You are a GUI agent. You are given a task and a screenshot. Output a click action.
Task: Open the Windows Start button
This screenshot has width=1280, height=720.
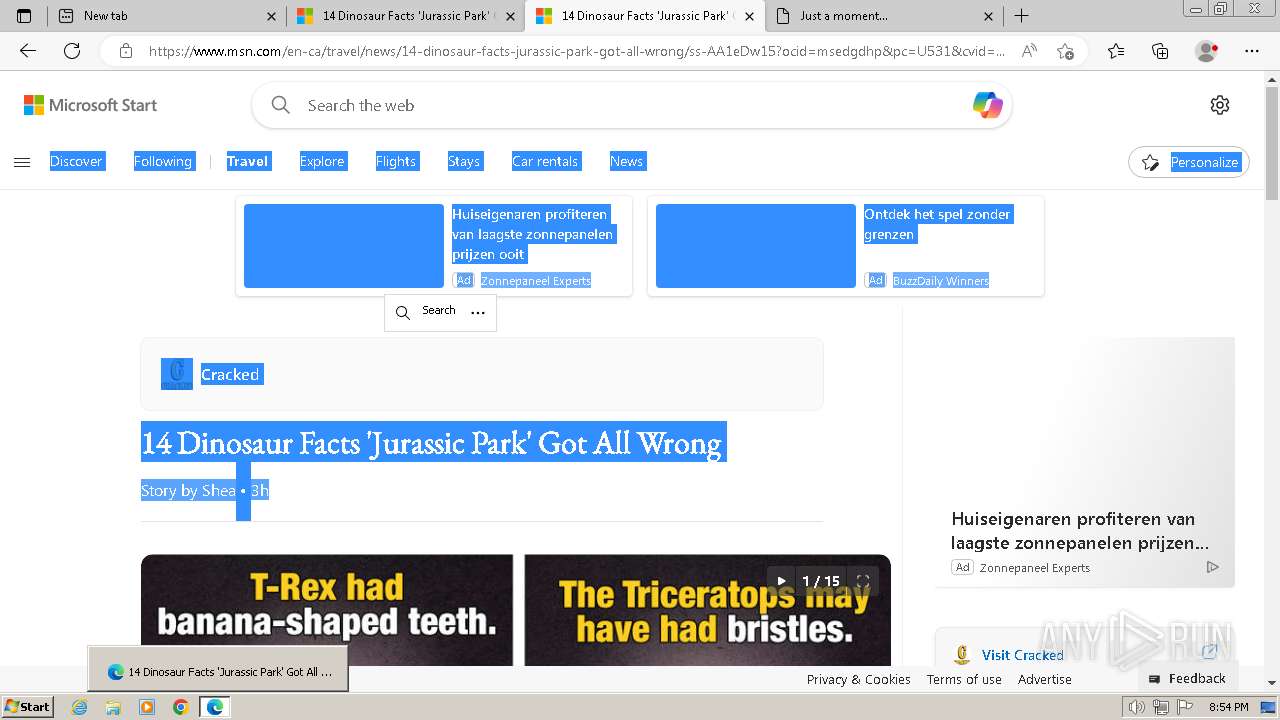click(x=28, y=707)
